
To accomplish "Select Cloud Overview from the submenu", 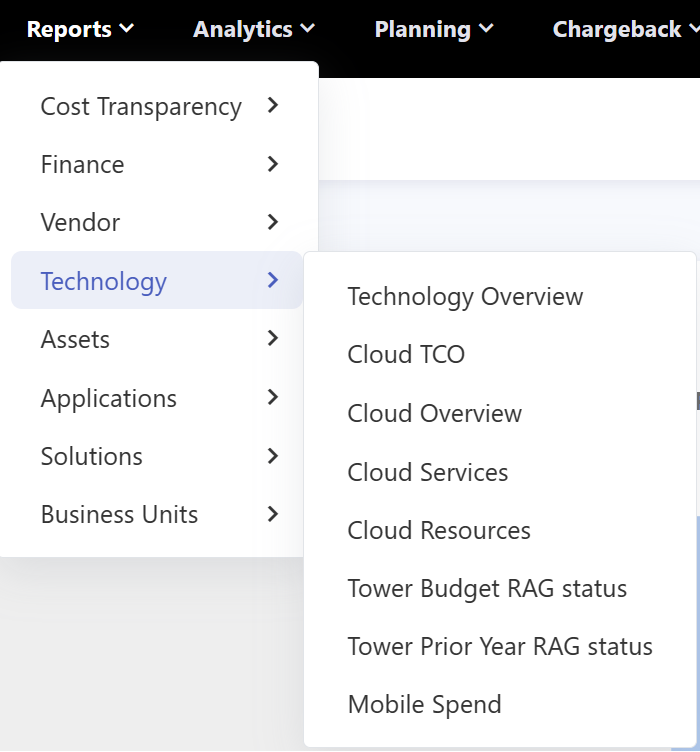I will coord(434,413).
